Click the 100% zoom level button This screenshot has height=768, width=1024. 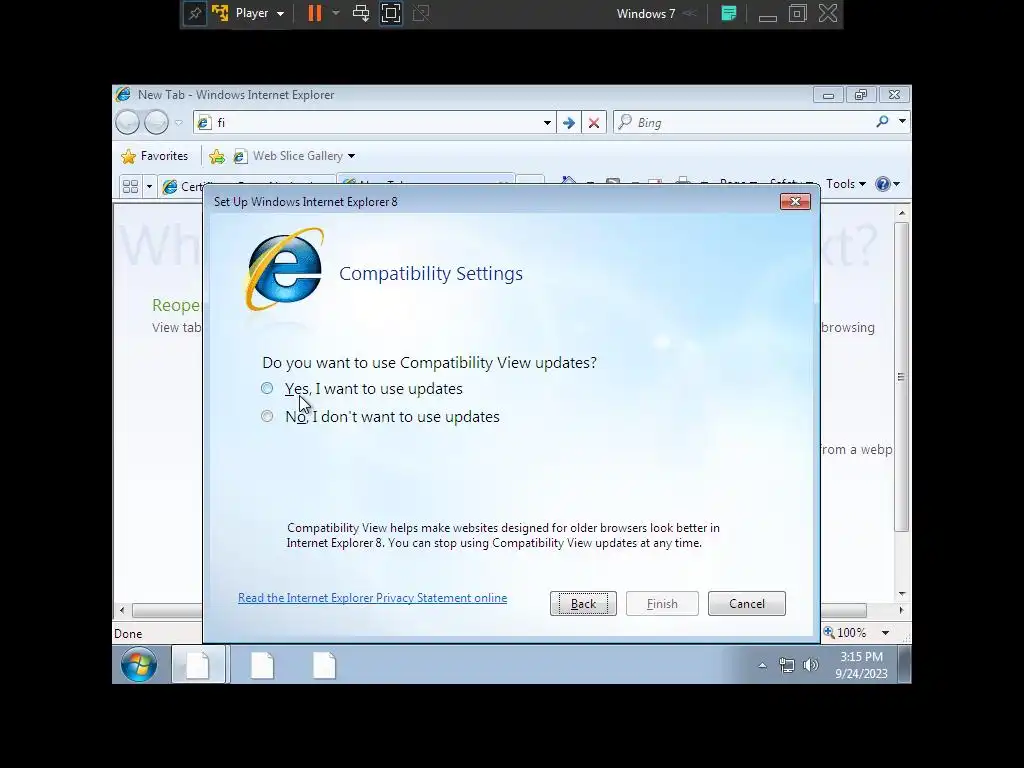coord(845,633)
